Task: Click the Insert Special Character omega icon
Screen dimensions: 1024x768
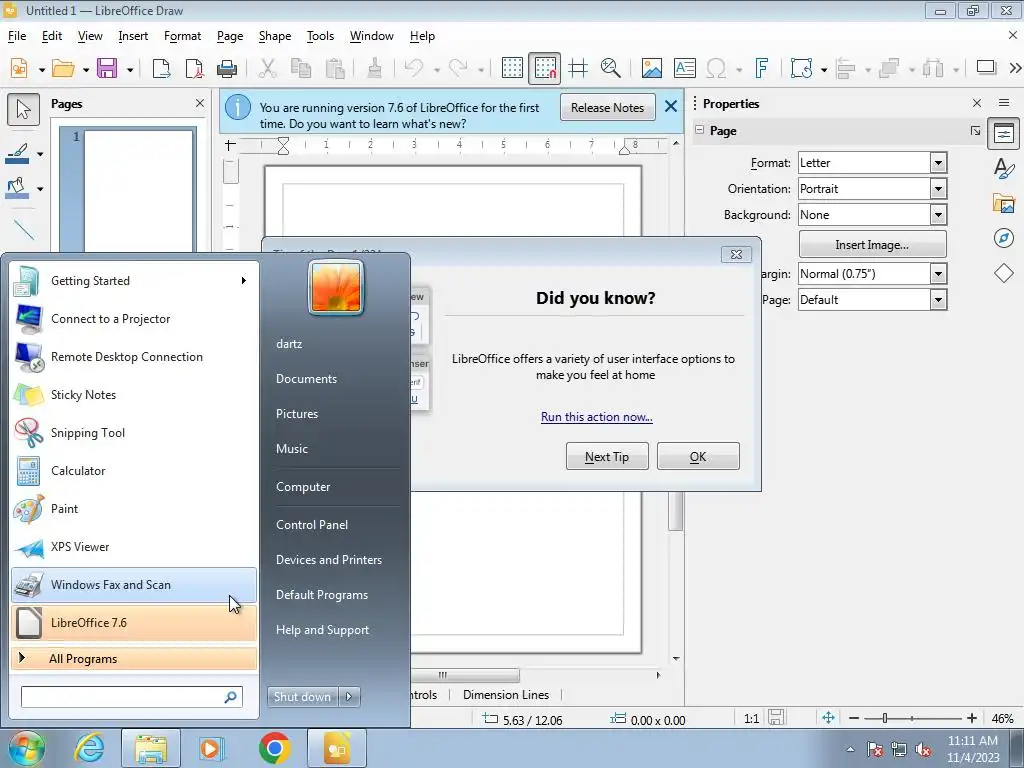Action: click(716, 68)
